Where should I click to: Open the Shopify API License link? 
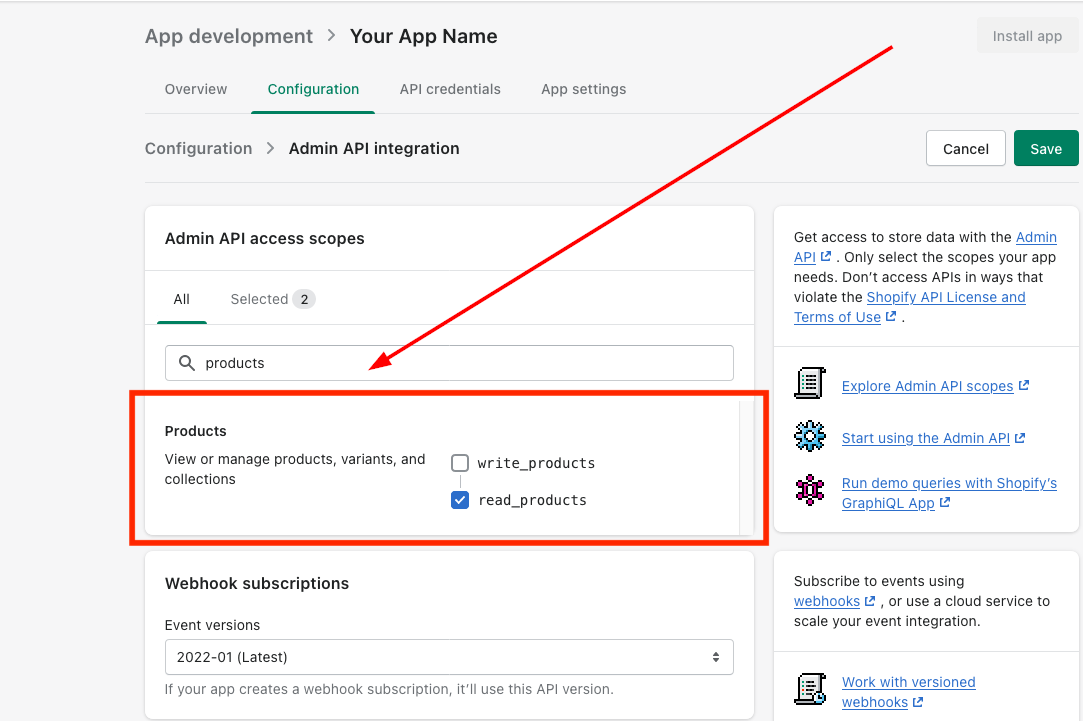click(946, 297)
